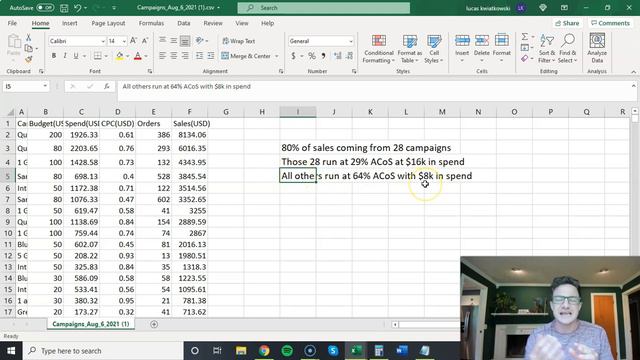Screen dimensions: 640x360
Task: Click the Fill Color bucket icon
Action: (x=119, y=56)
